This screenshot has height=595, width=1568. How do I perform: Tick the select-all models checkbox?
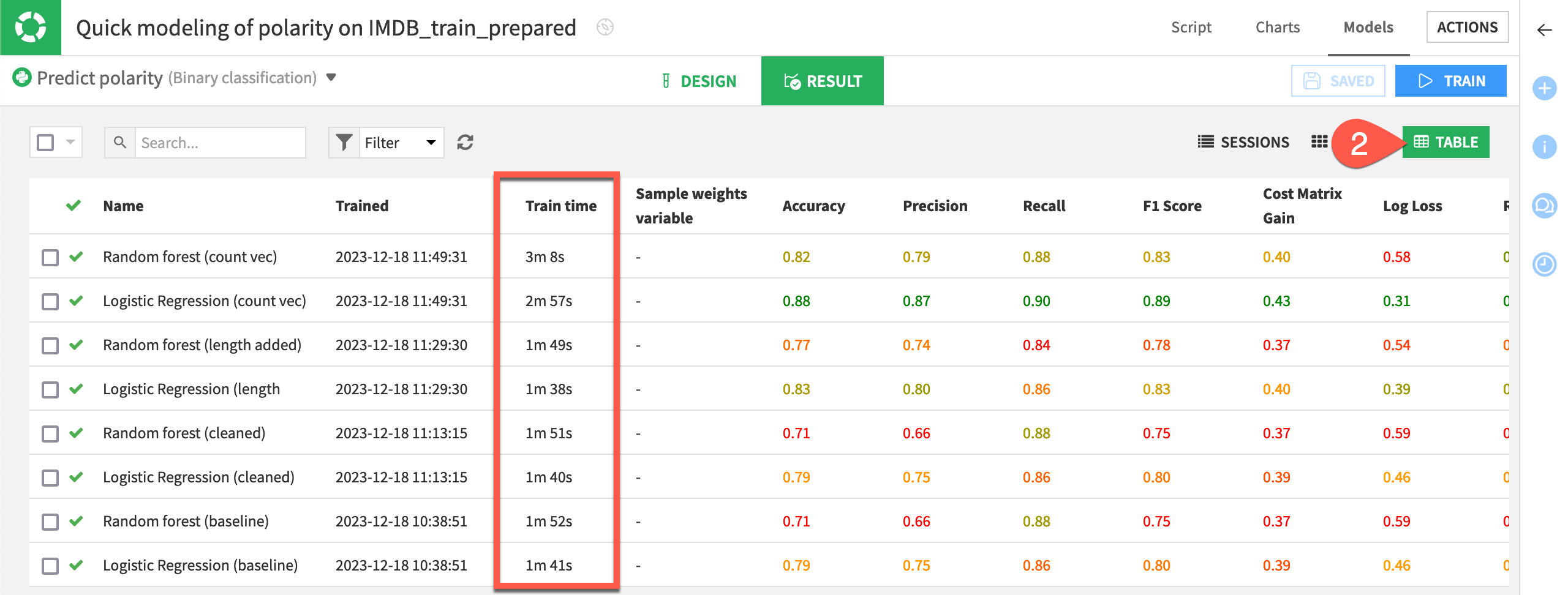click(45, 143)
